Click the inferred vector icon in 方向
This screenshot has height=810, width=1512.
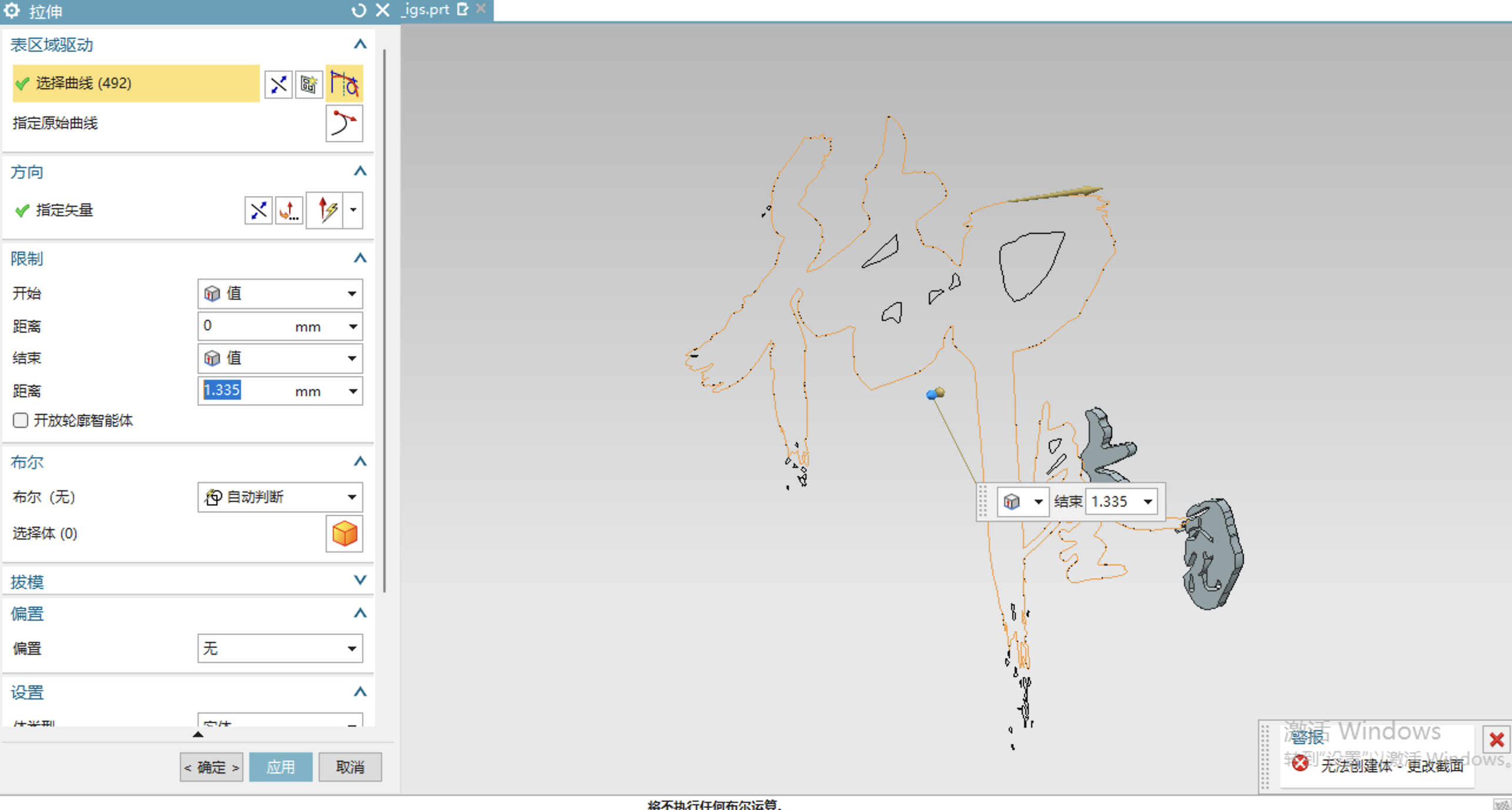click(325, 210)
